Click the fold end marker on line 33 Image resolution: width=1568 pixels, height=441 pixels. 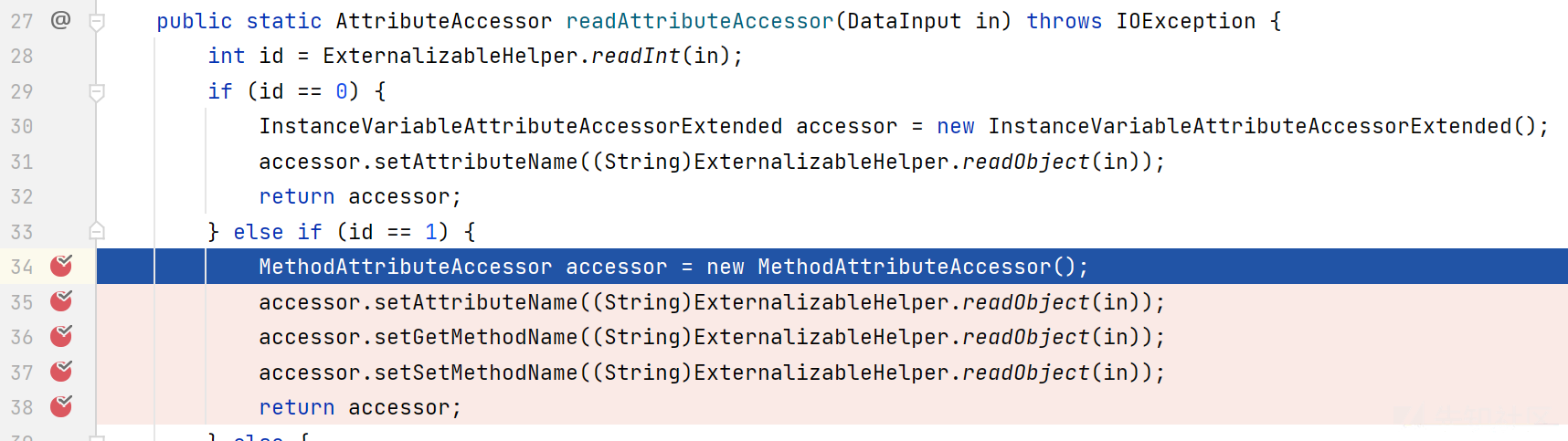coord(96,231)
